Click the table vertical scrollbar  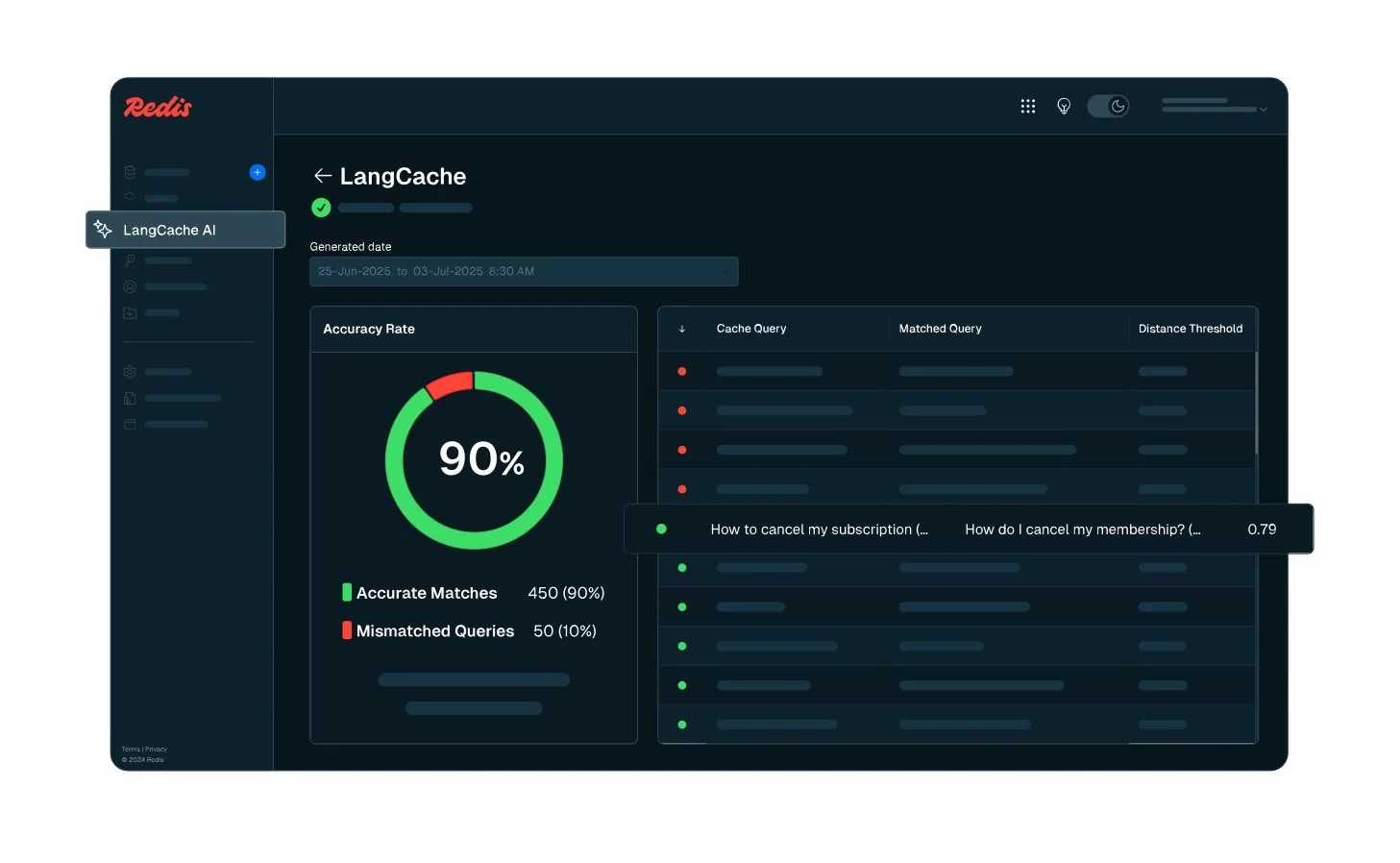coord(1256,403)
